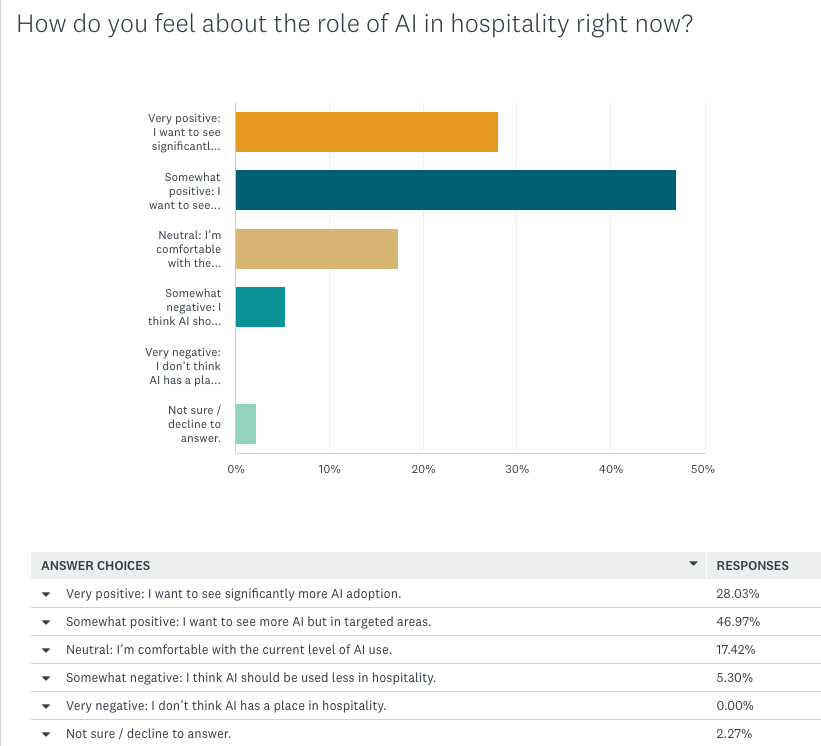Click 'Neutral: I'm comfortable' table row text

pyautogui.click(x=229, y=650)
